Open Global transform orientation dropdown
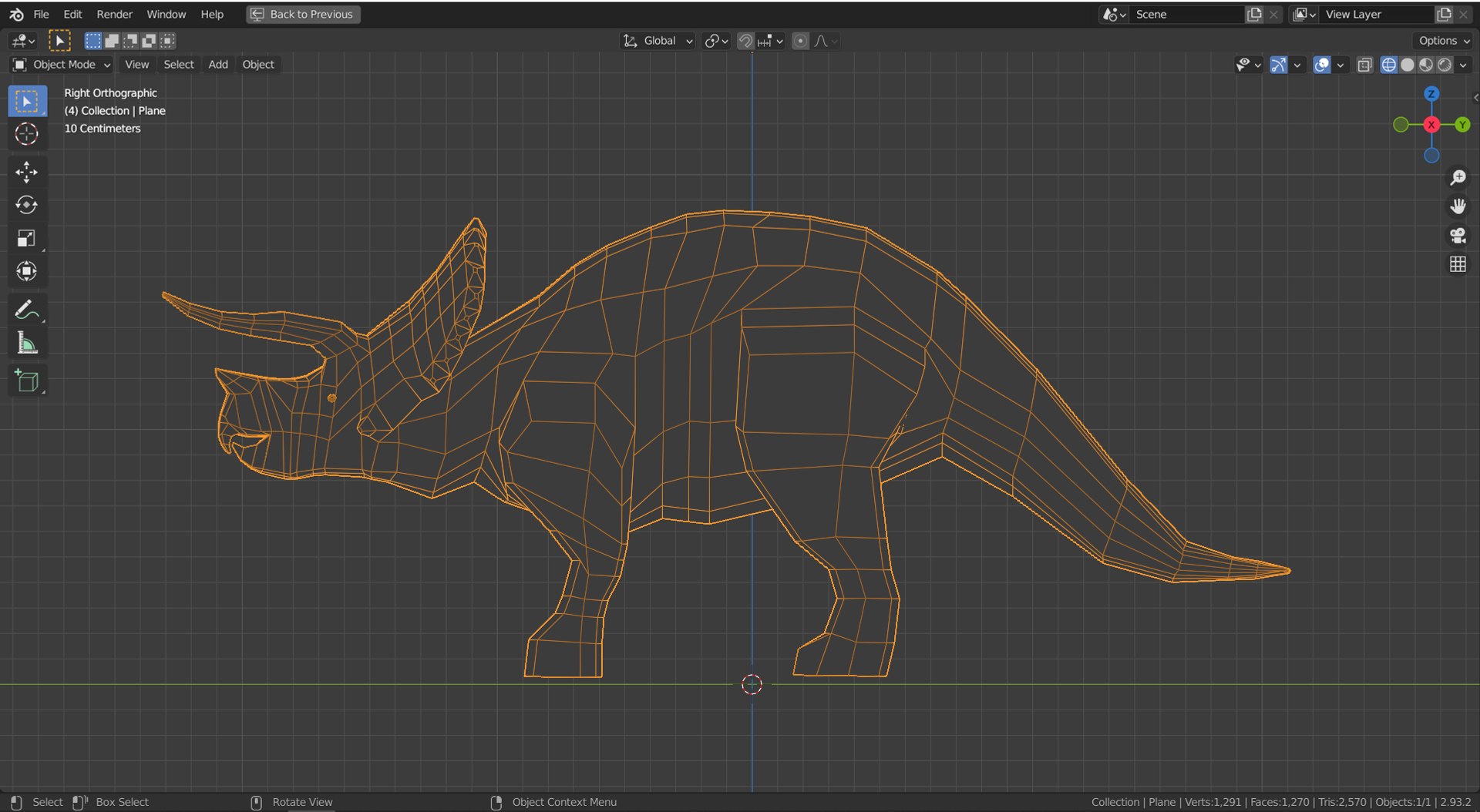 (660, 41)
